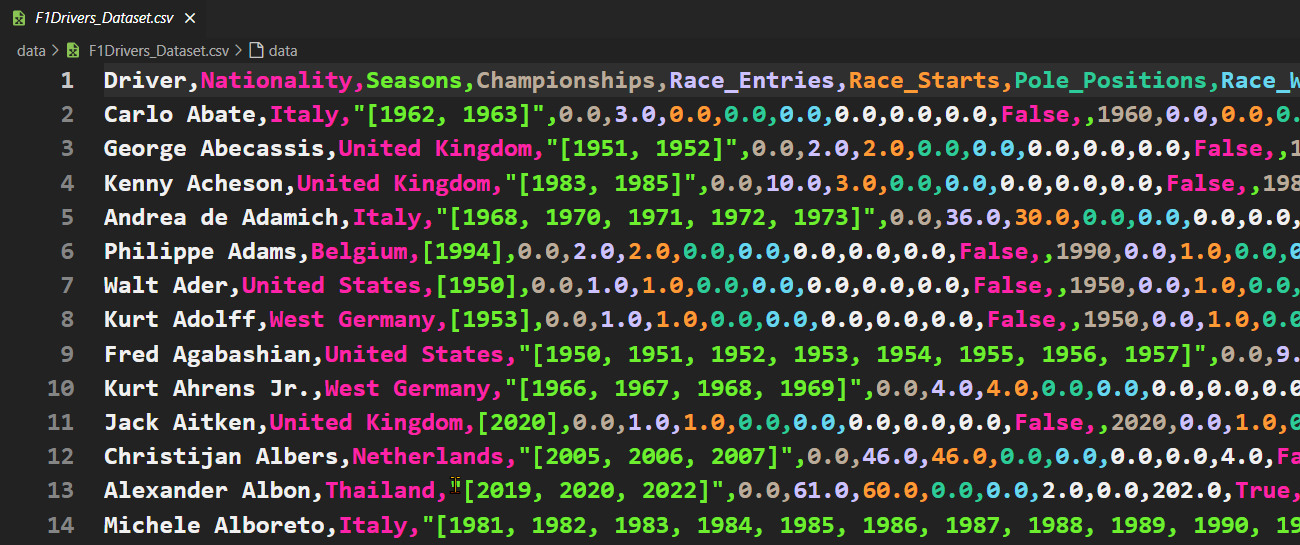Click line number 14 in the gutter
This screenshot has height=545, width=1300.
[61, 525]
